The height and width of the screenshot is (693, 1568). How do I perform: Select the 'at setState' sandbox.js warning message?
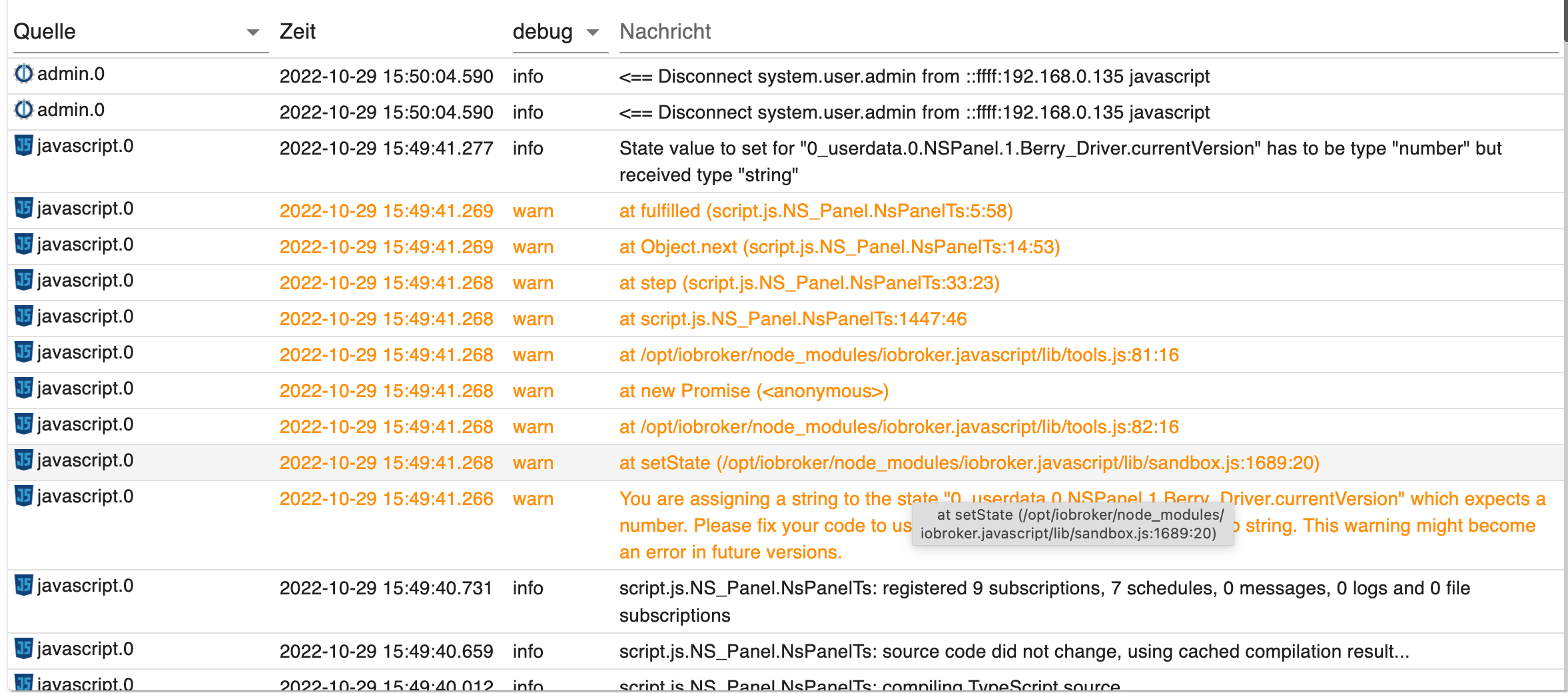pyautogui.click(x=969, y=463)
